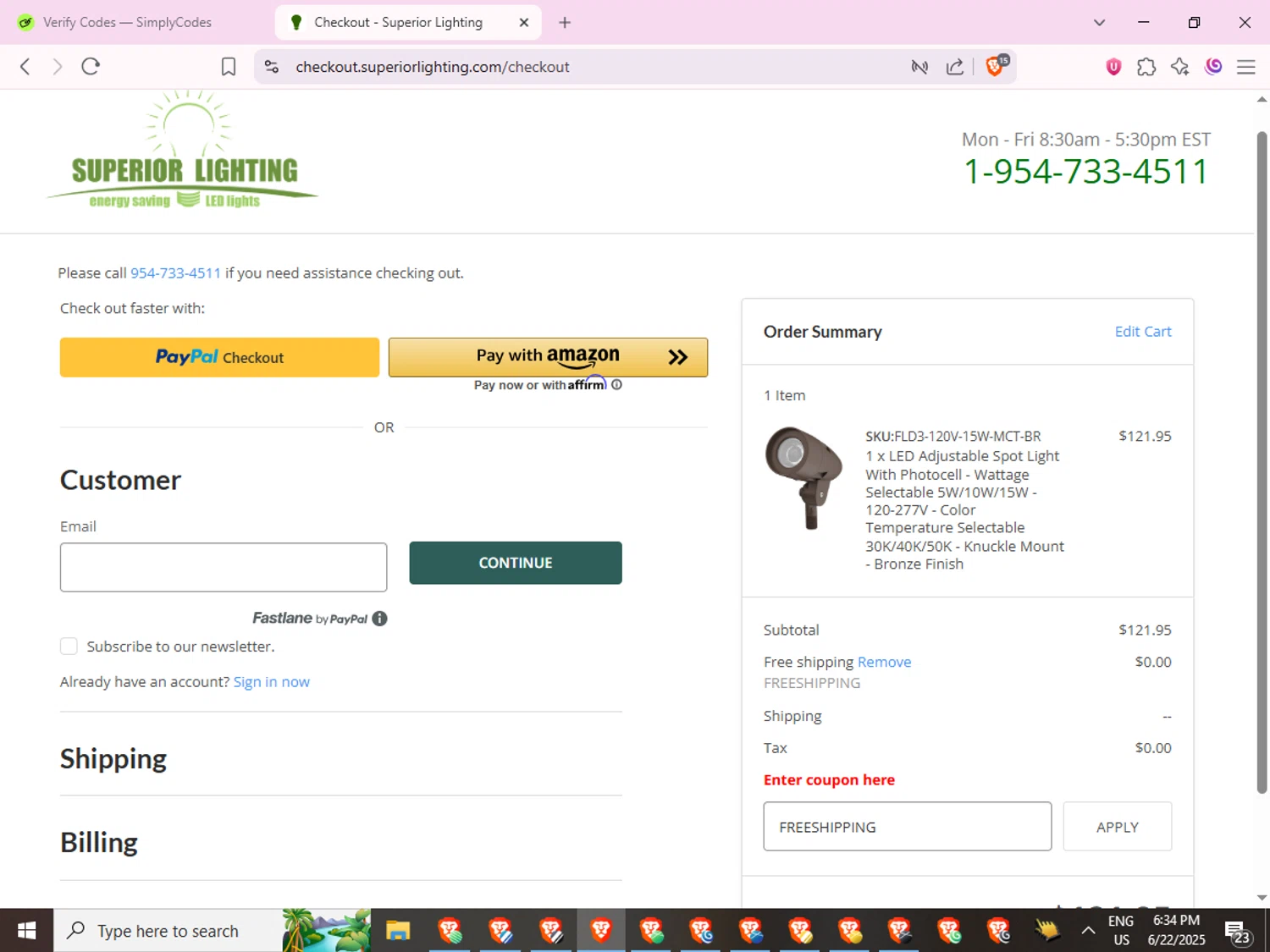
Task: Click the 954-733-4511 assistance phone link
Action: 175,273
